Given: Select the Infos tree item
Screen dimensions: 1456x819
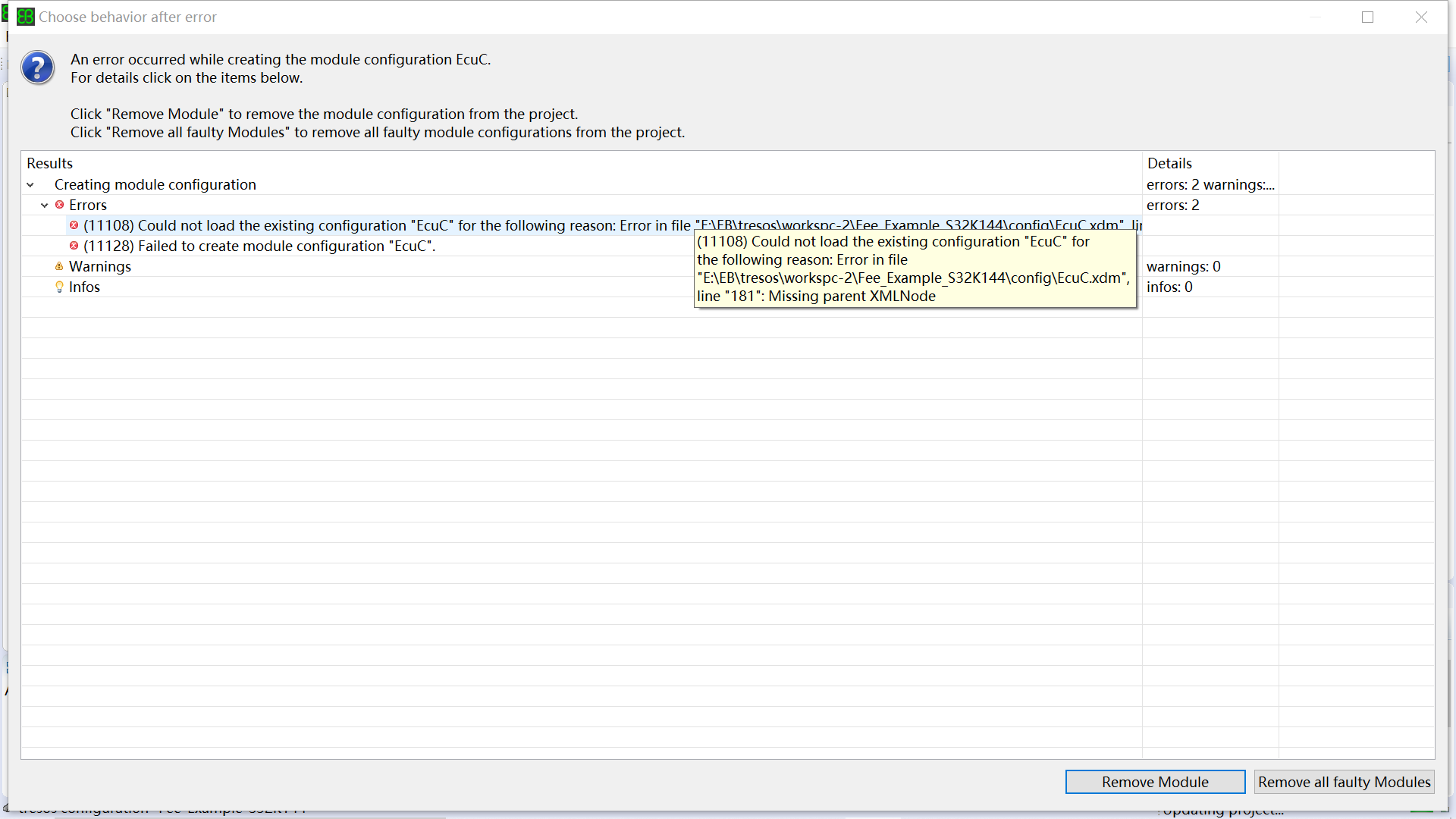Looking at the screenshot, I should (84, 287).
